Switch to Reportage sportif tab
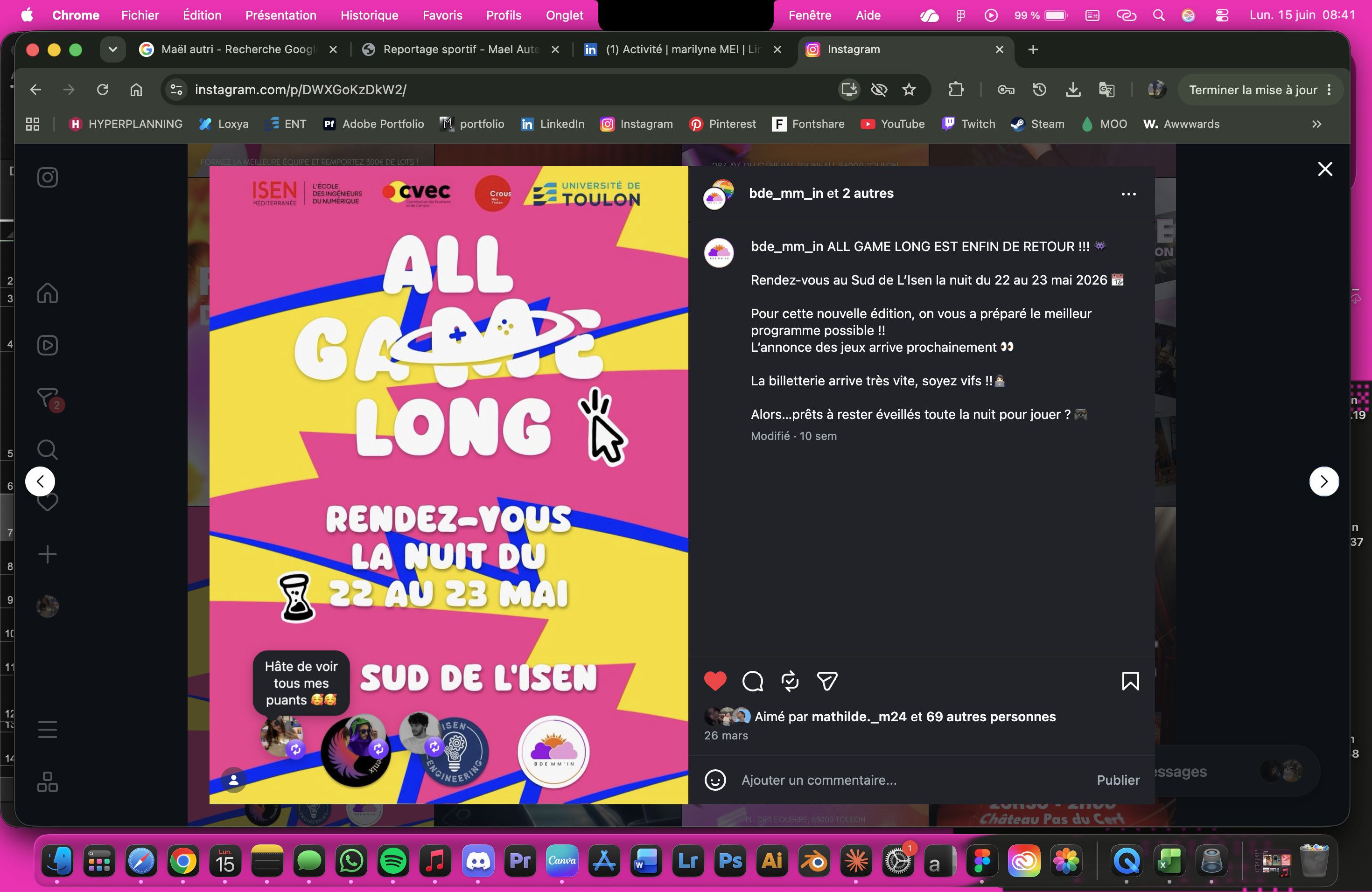 (x=460, y=49)
